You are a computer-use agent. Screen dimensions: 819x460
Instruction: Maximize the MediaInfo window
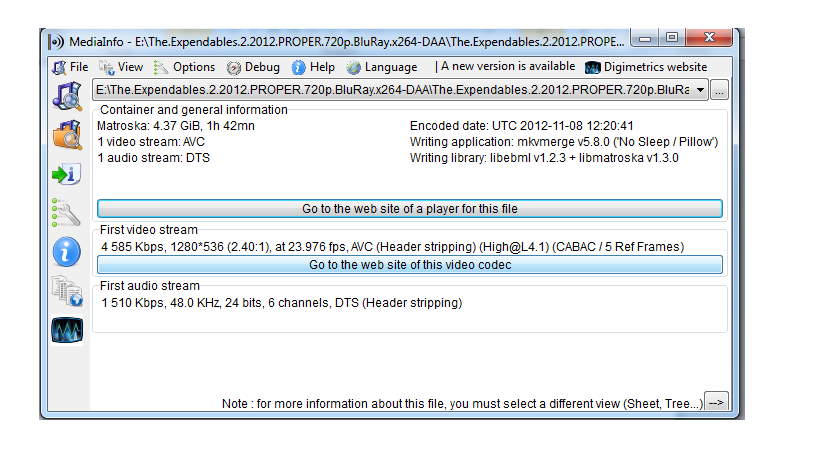point(672,38)
